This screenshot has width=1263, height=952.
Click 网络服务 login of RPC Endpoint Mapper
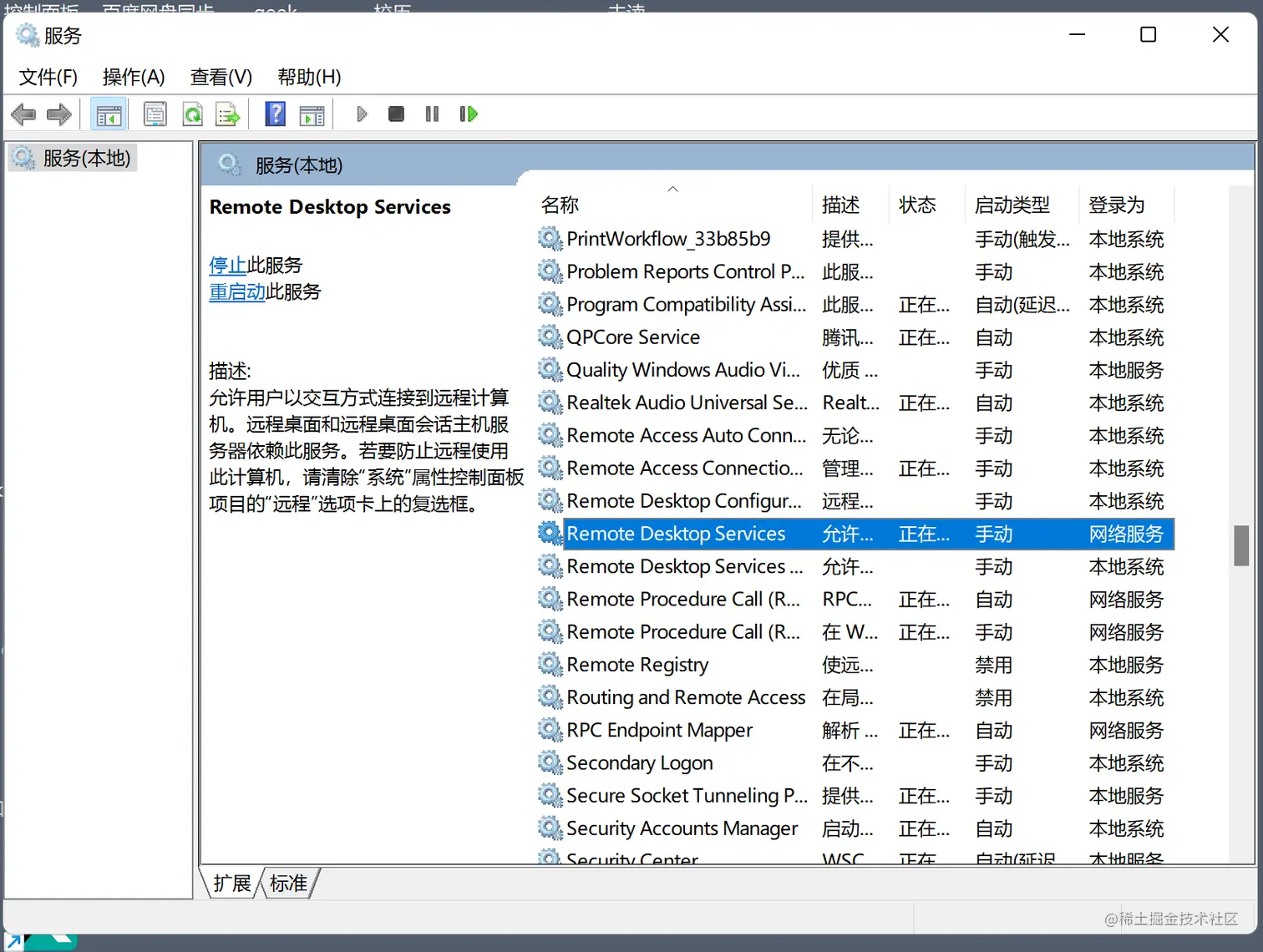1126,730
